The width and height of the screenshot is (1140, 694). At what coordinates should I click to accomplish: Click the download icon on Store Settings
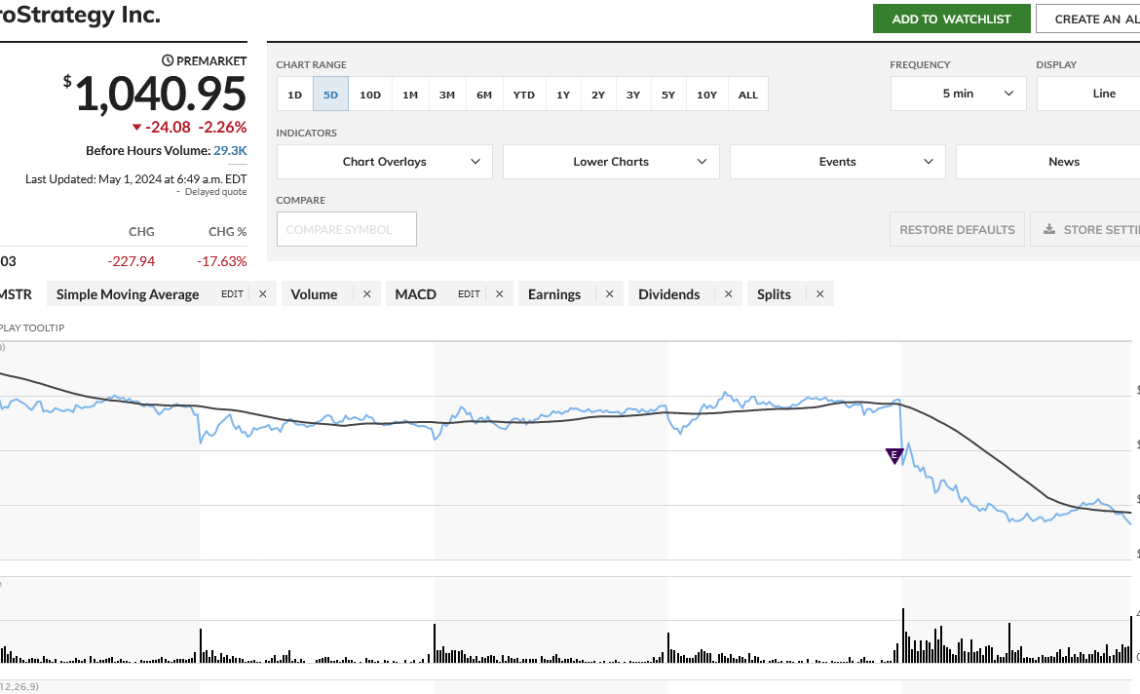[x=1049, y=229]
